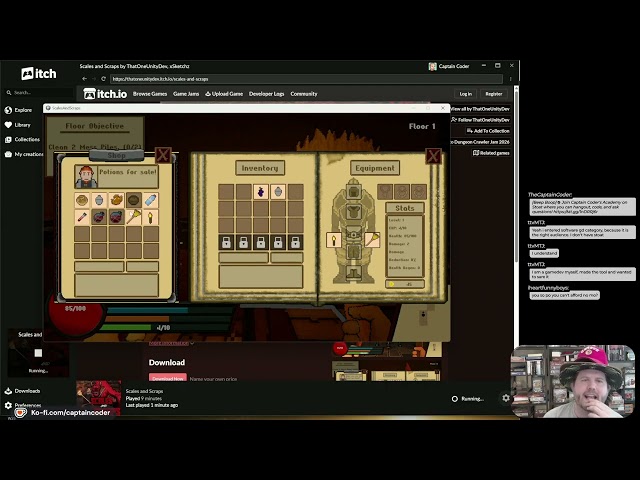Open Browse Games on the itch.io navbar
This screenshot has height=480, width=640.
pos(150,94)
